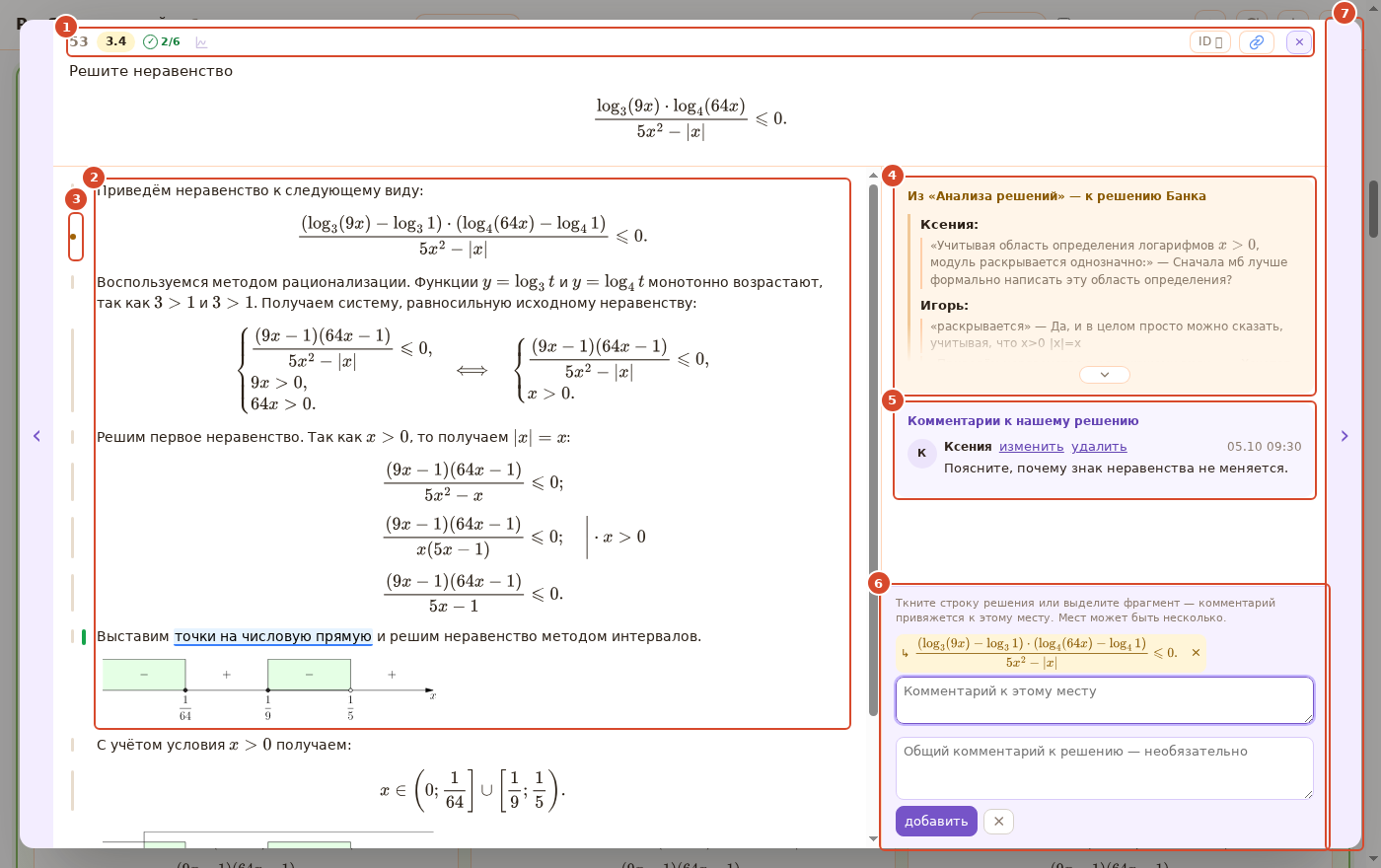
Task: Click the solution panel scrollbar up arrow
Action: (873, 176)
